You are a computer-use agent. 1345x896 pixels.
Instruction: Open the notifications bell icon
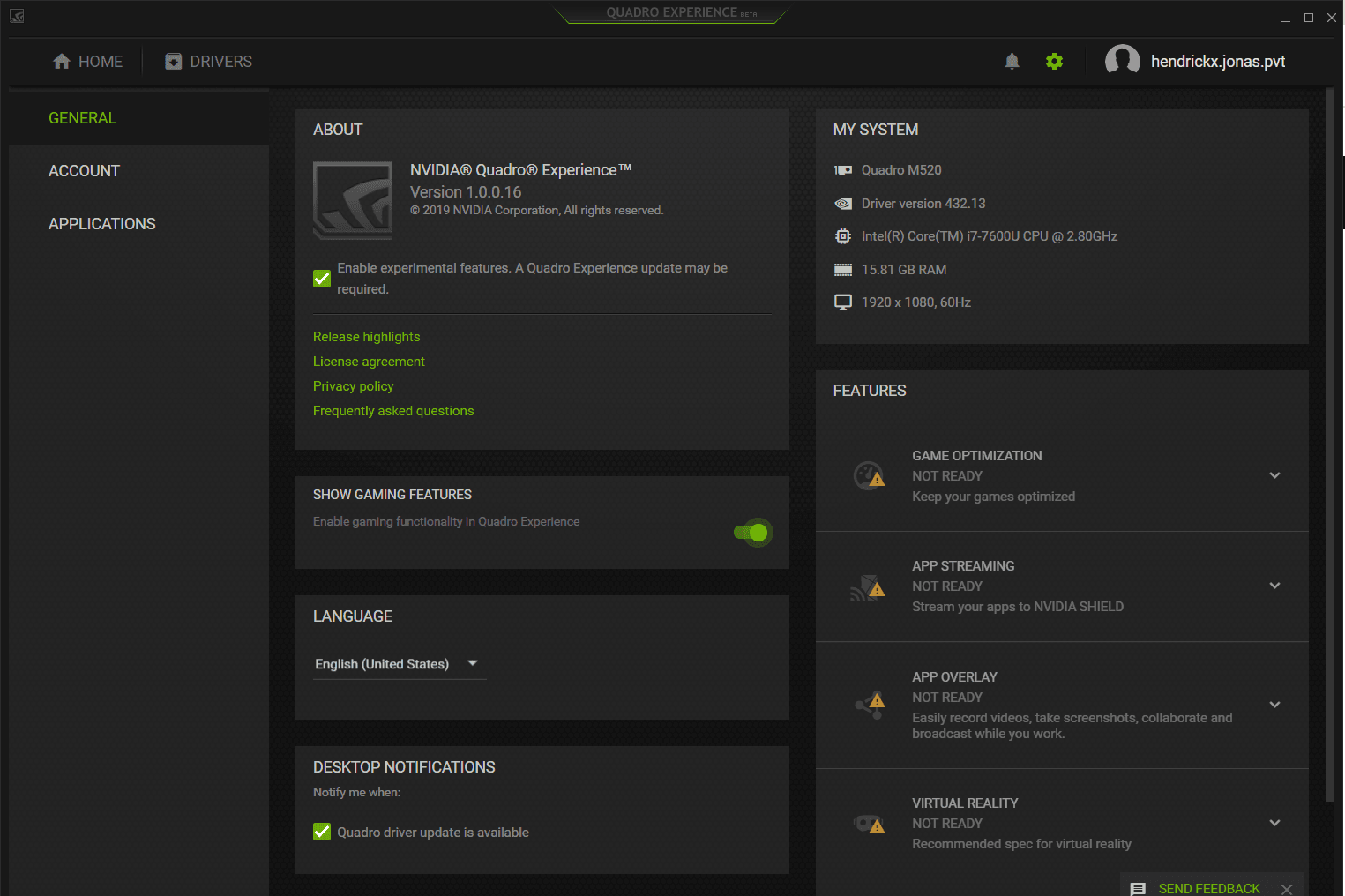tap(1012, 61)
